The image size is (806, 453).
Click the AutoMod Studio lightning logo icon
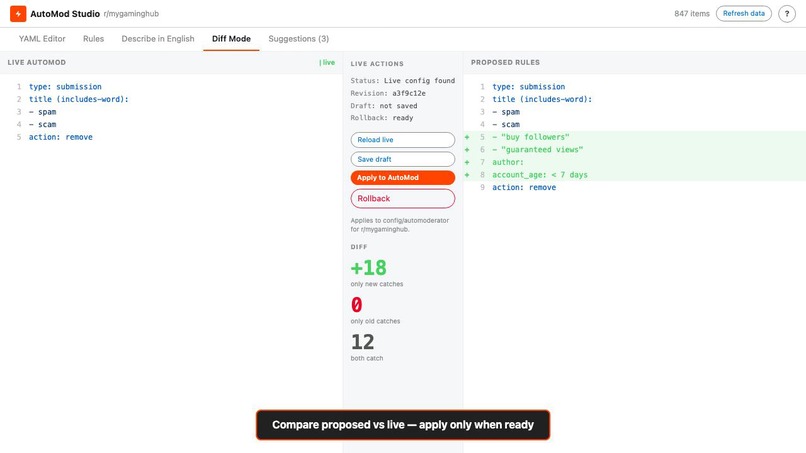tap(18, 14)
